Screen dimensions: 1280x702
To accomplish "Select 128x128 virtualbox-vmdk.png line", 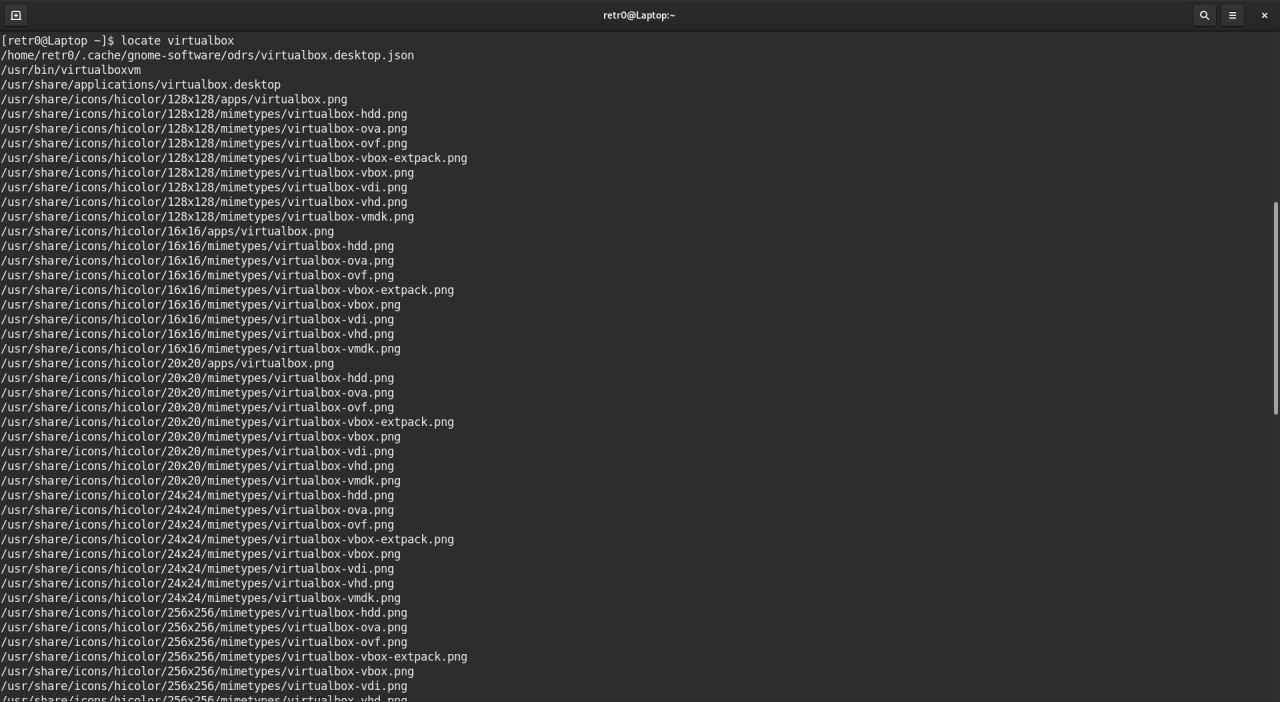I will click(207, 217).
